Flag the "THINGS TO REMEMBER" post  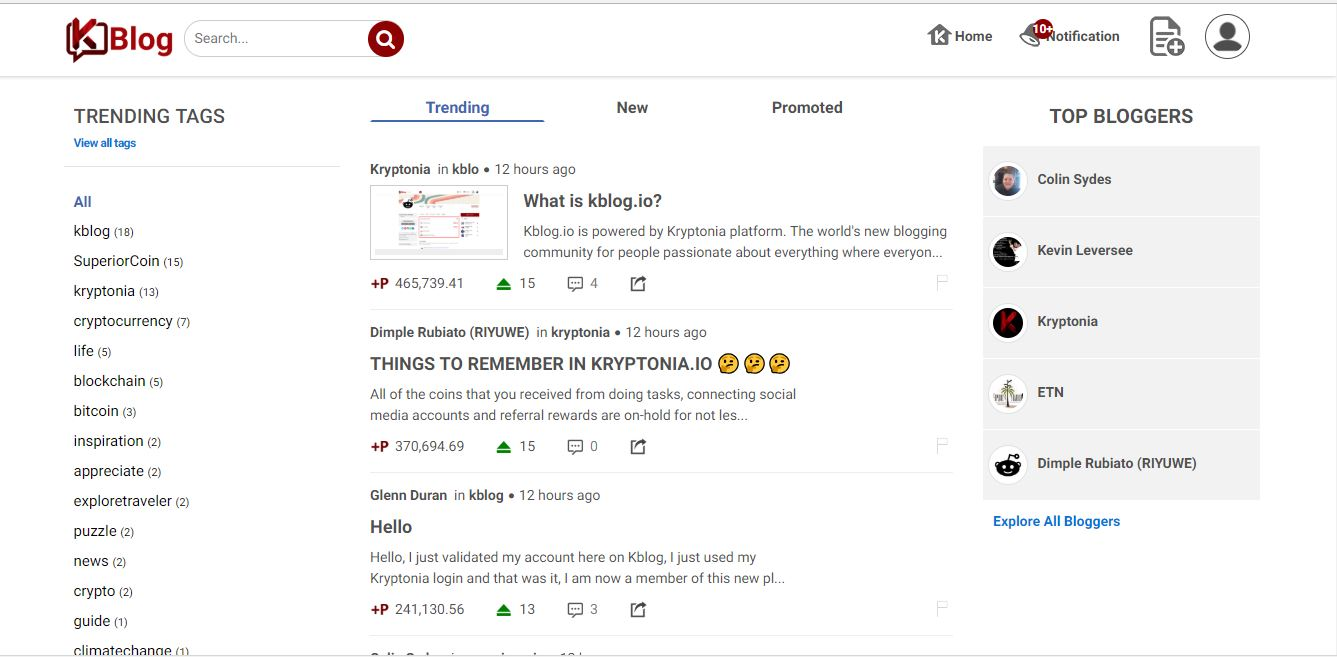click(942, 446)
